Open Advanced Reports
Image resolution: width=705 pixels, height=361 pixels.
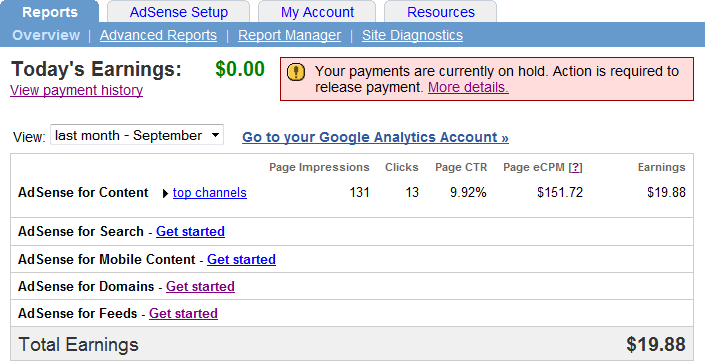[x=158, y=35]
